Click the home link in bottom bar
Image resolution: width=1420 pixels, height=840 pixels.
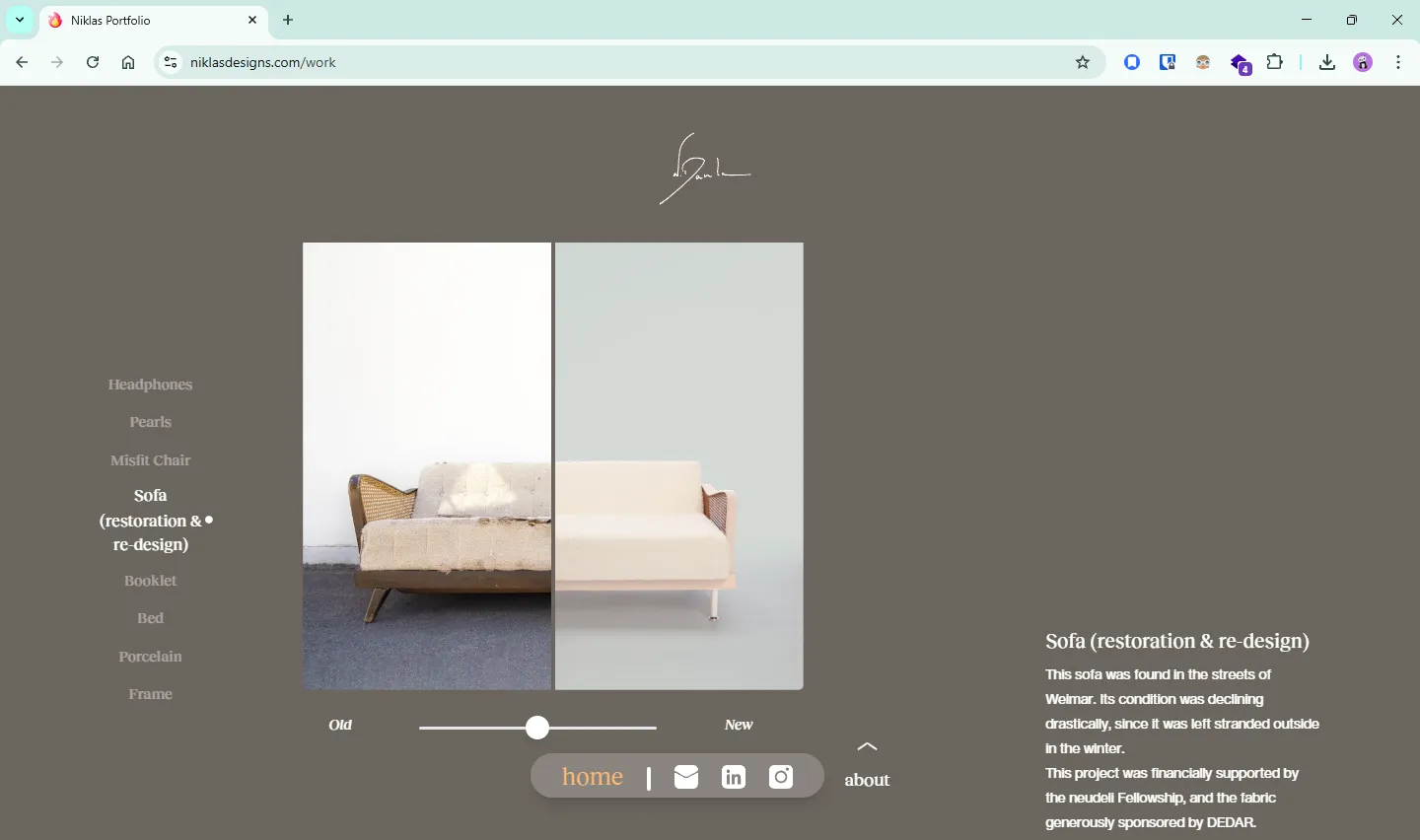coord(593,777)
